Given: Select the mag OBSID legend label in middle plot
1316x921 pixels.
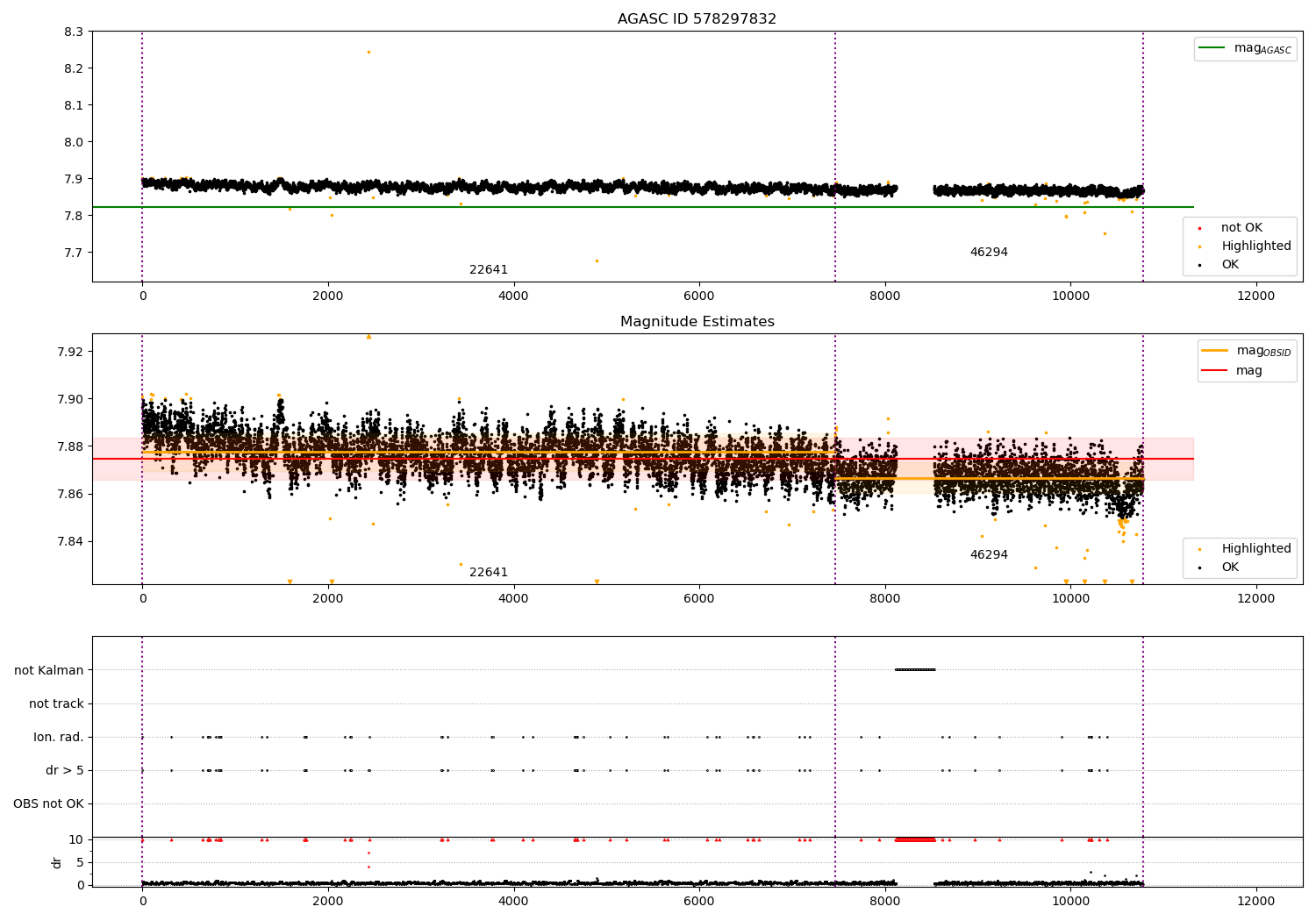Looking at the screenshot, I should (x=1263, y=351).
